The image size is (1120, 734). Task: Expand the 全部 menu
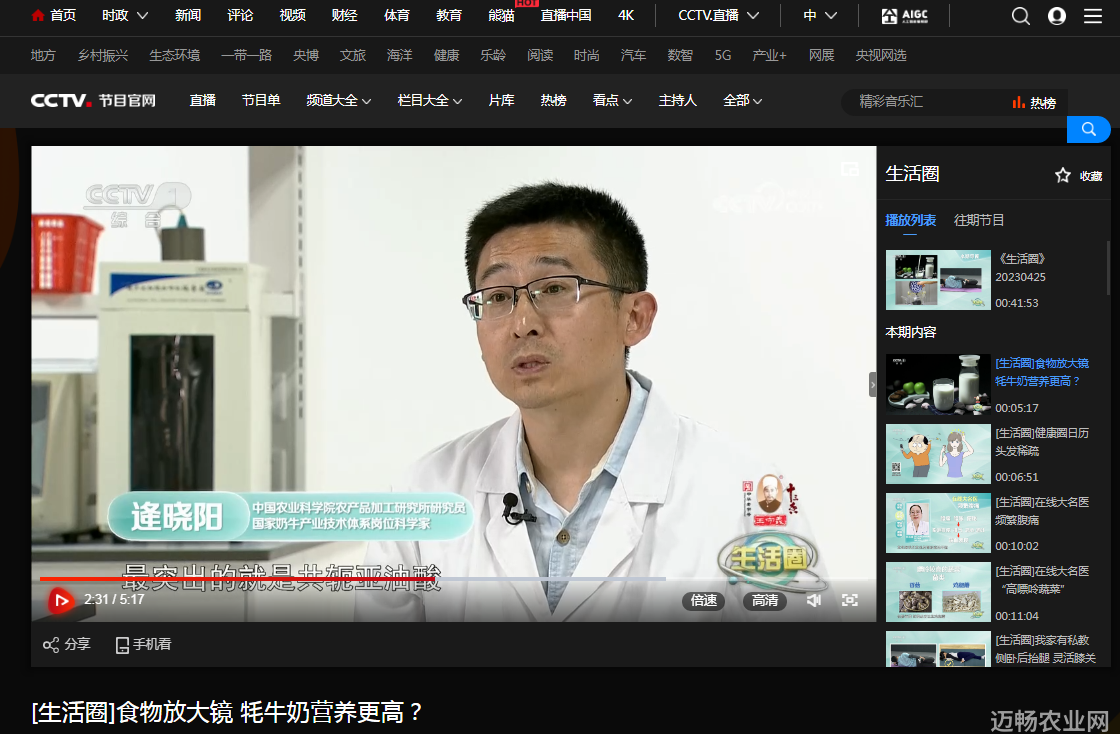742,101
